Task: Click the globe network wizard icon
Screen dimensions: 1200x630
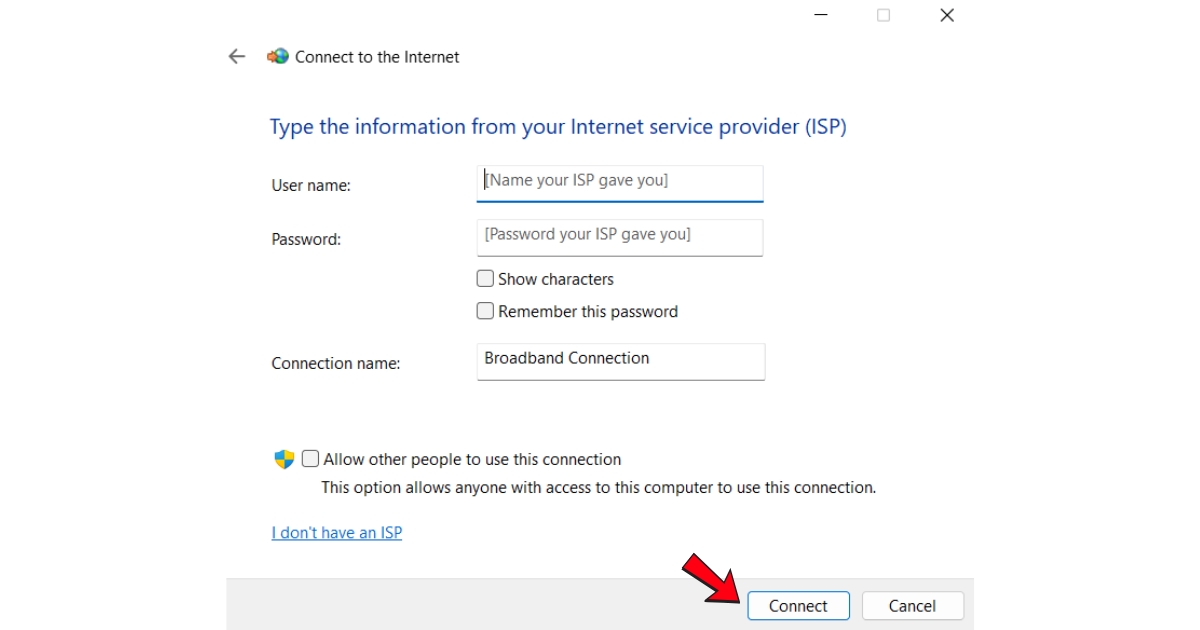Action: click(x=278, y=57)
